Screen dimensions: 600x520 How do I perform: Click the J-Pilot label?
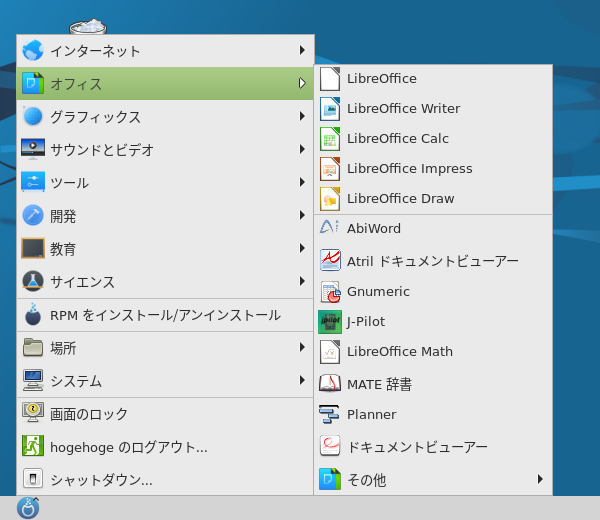tap(365, 322)
